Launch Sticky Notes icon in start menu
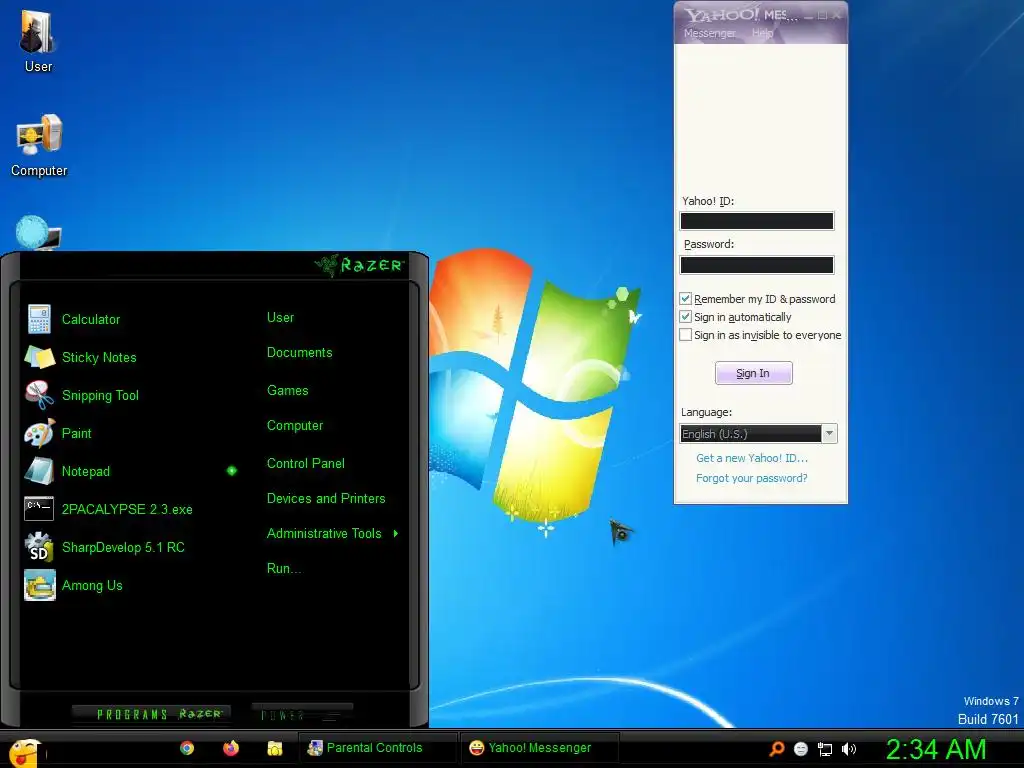1024x768 pixels. [x=39, y=357]
